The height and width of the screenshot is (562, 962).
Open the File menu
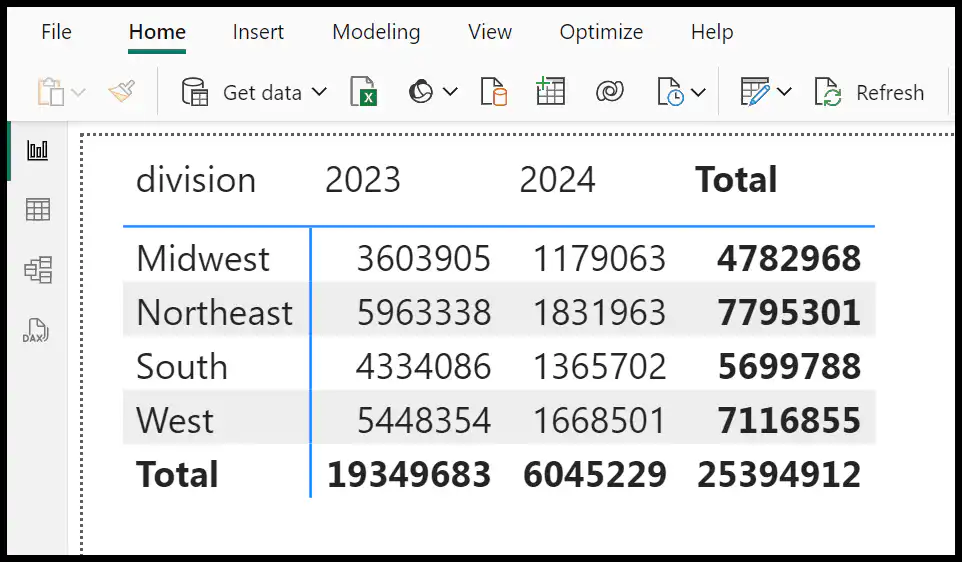(56, 31)
